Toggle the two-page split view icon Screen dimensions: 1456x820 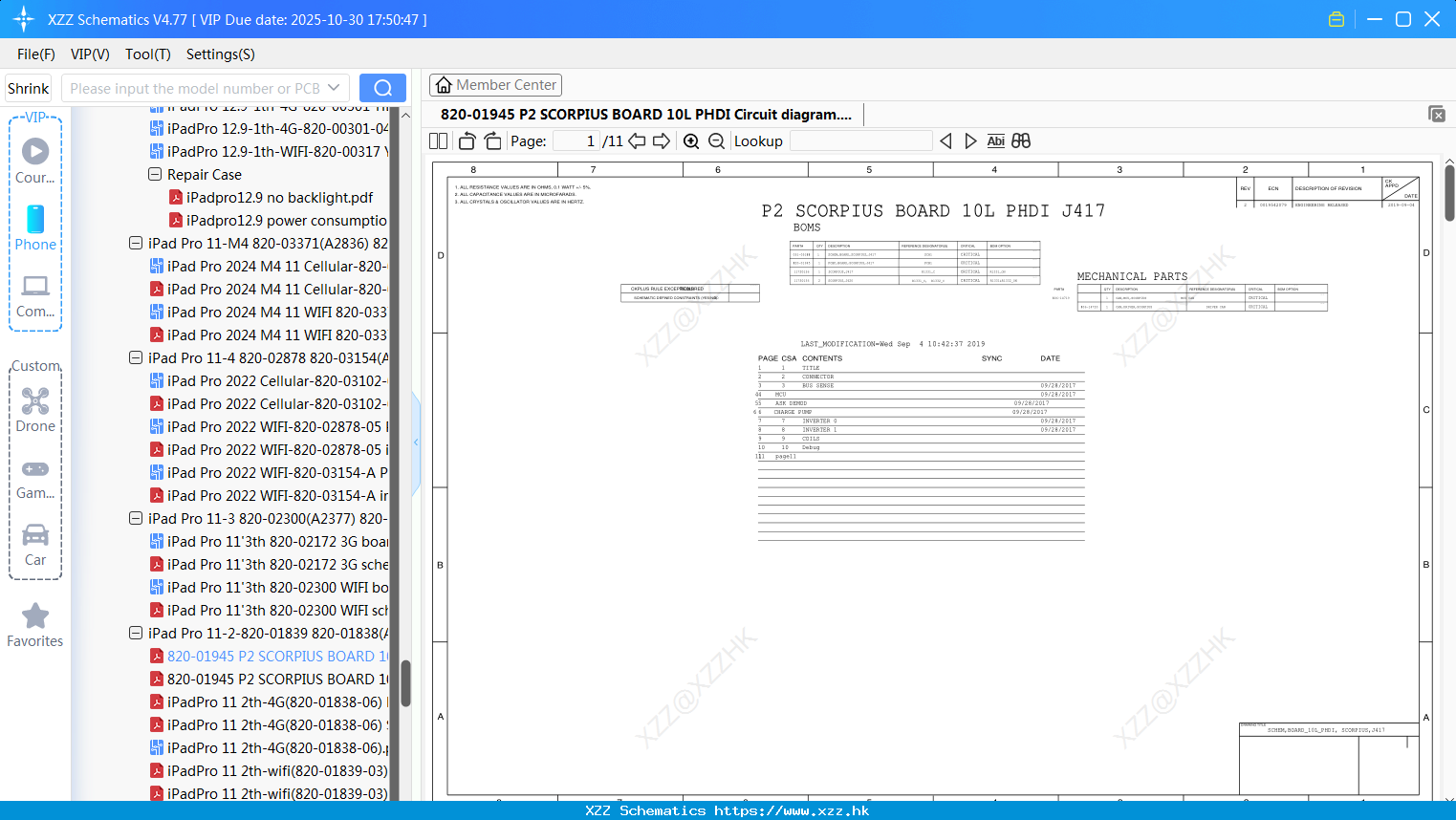point(438,140)
